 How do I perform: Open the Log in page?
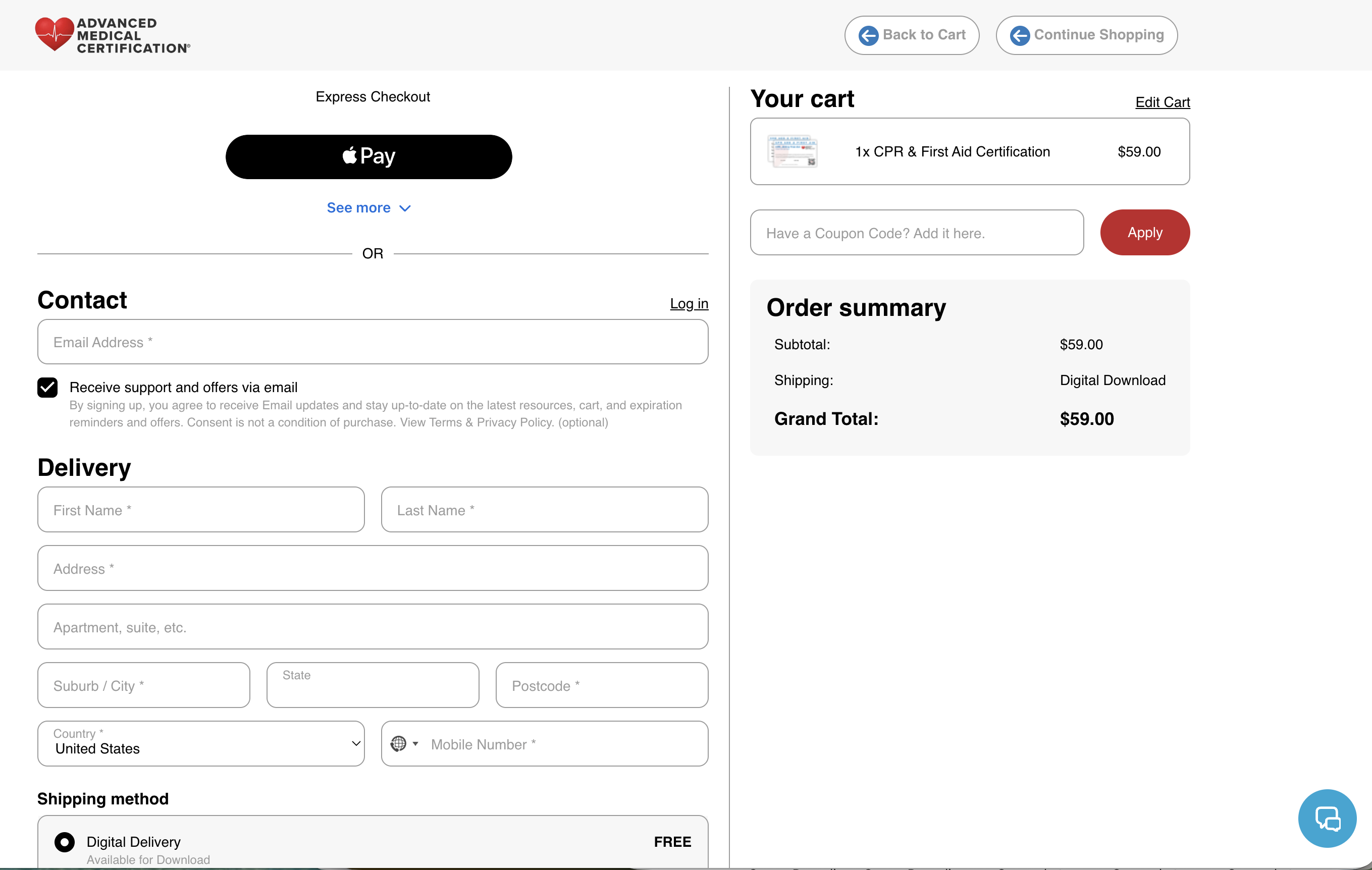click(689, 304)
